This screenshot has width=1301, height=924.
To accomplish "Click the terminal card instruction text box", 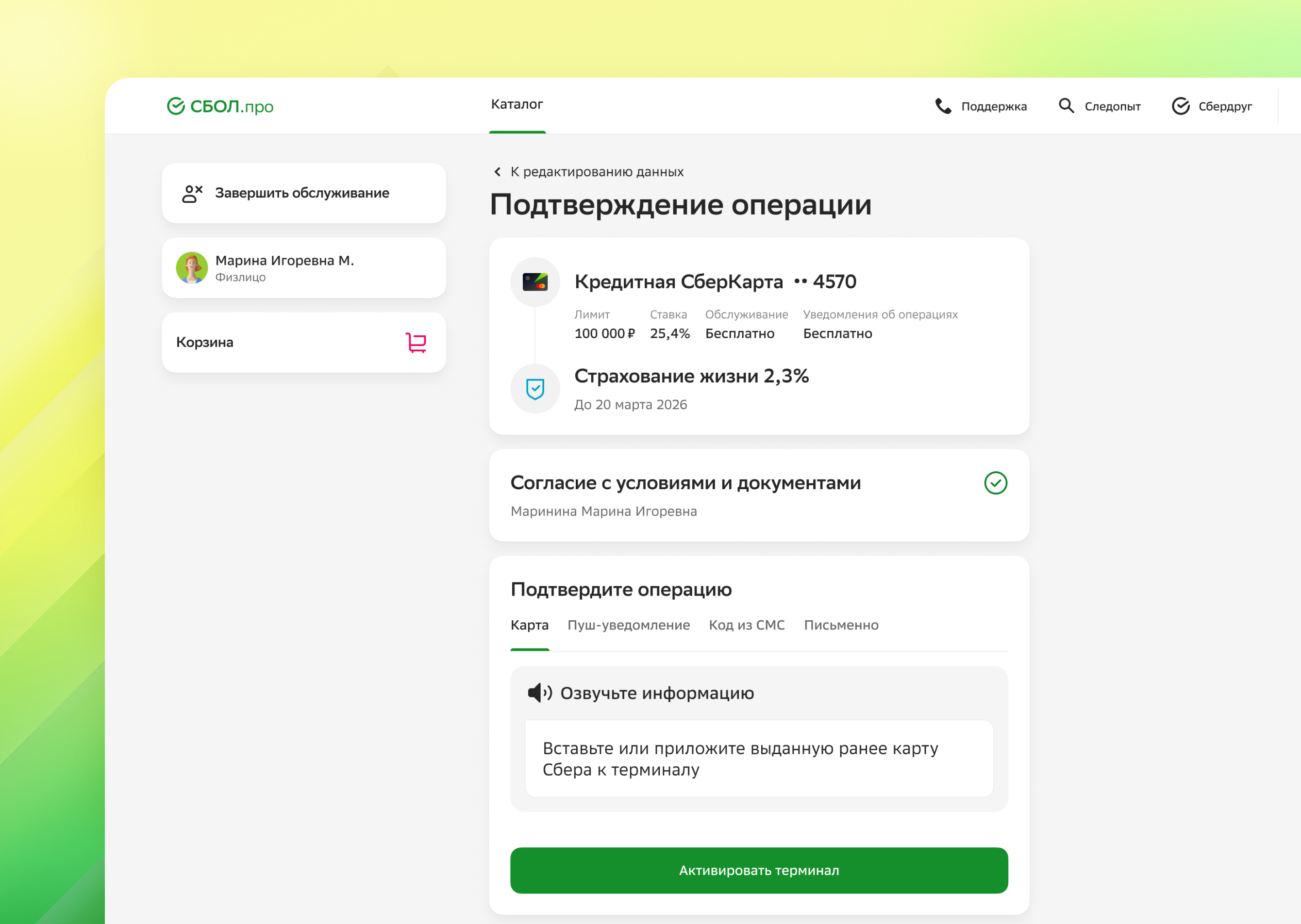I will pyautogui.click(x=759, y=759).
